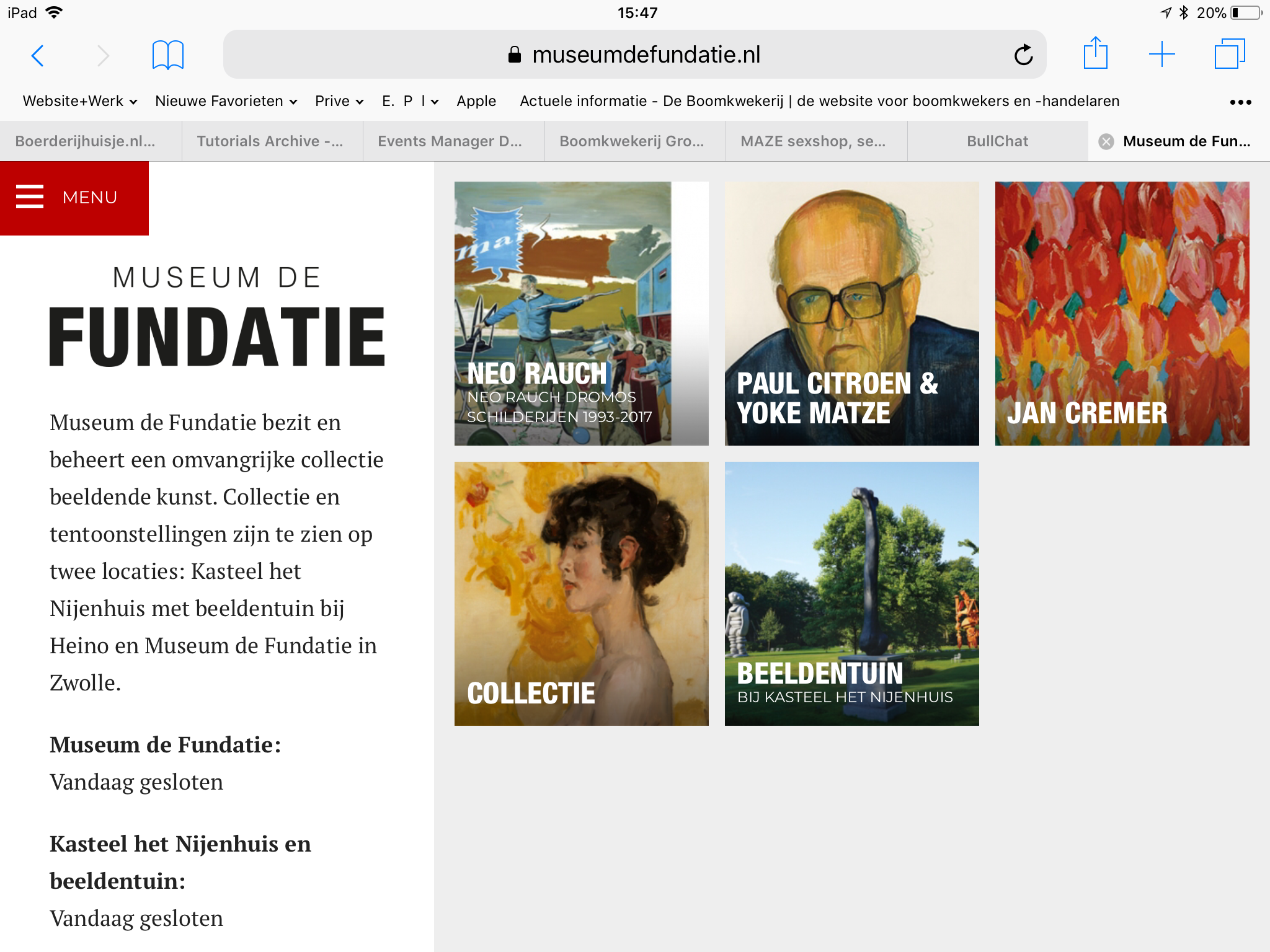
Task: Click the Museum de Fundatie logo
Action: pyautogui.click(x=217, y=316)
